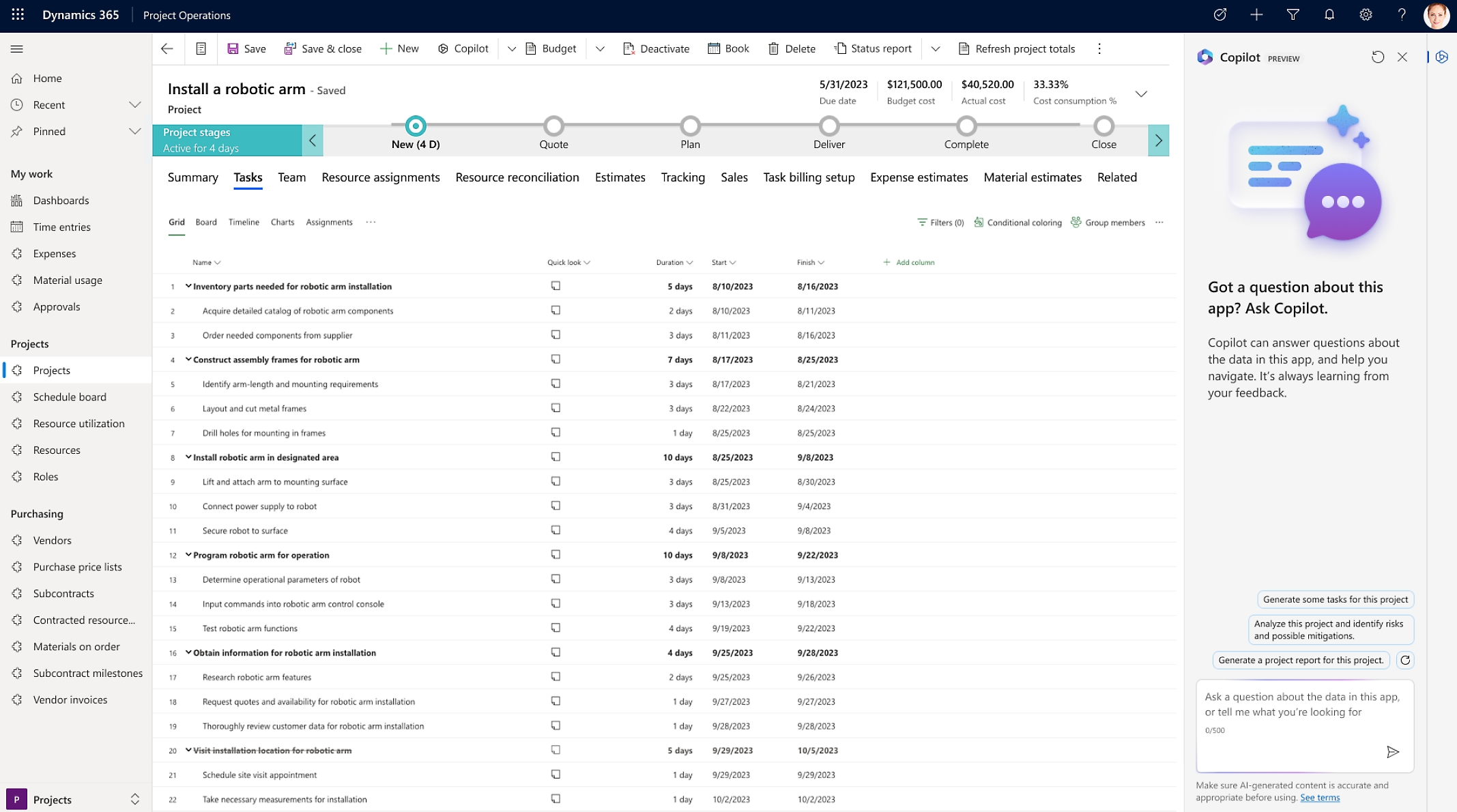This screenshot has height=812, width=1457.
Task: Switch to the Timeline view tab
Action: coord(244,222)
